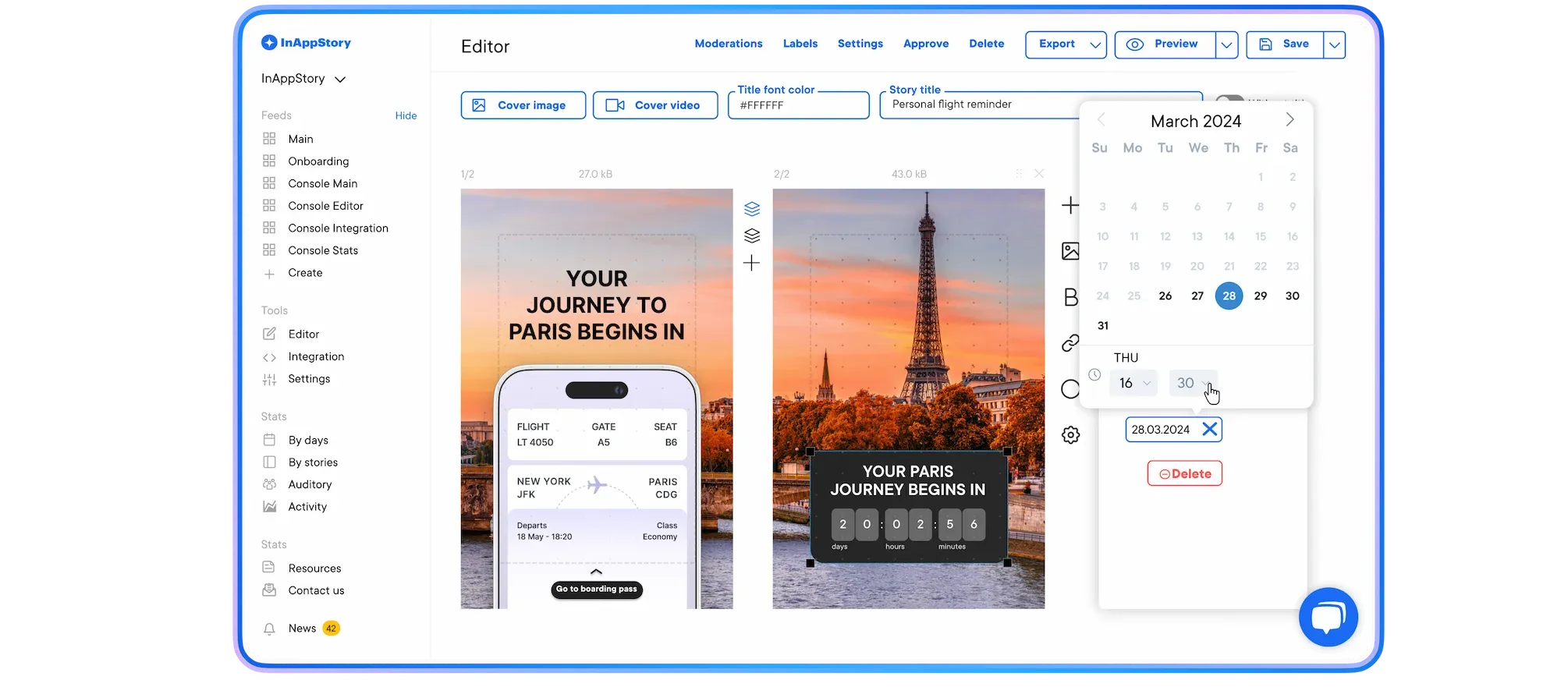Open Labels in the top menu
Viewport: 1568px width, 687px height.
[x=800, y=44]
